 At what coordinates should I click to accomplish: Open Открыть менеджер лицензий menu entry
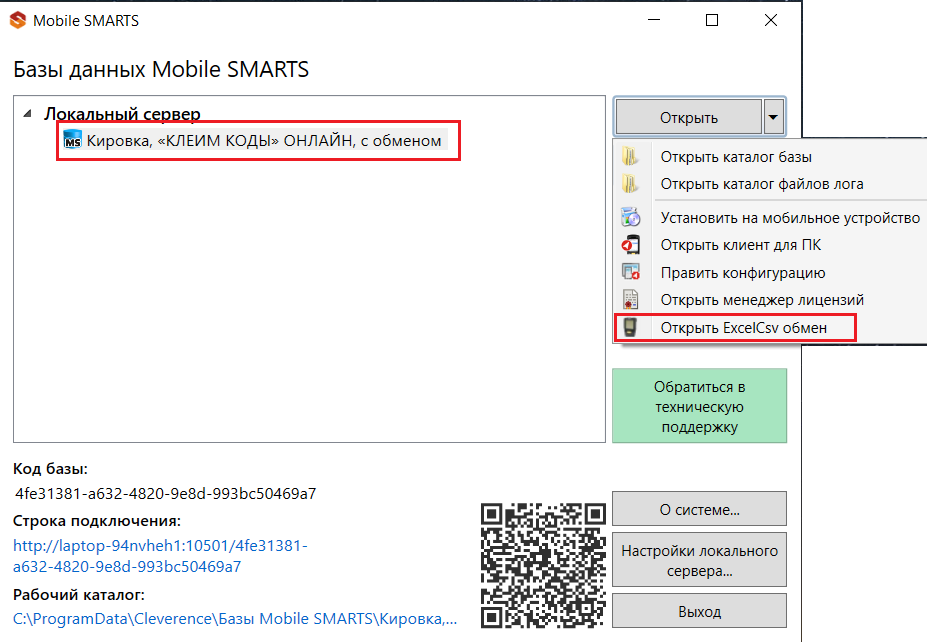pyautogui.click(x=762, y=300)
